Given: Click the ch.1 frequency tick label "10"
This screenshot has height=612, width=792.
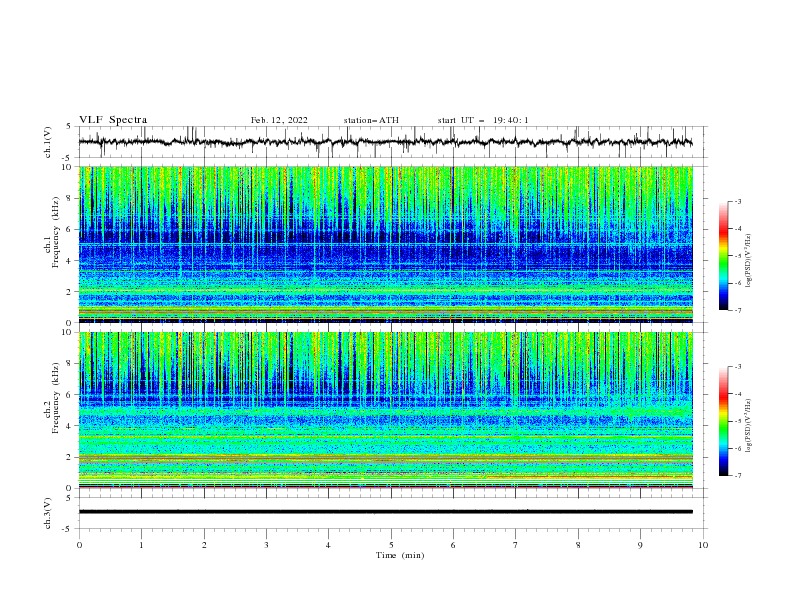Looking at the screenshot, I should pos(67,167).
